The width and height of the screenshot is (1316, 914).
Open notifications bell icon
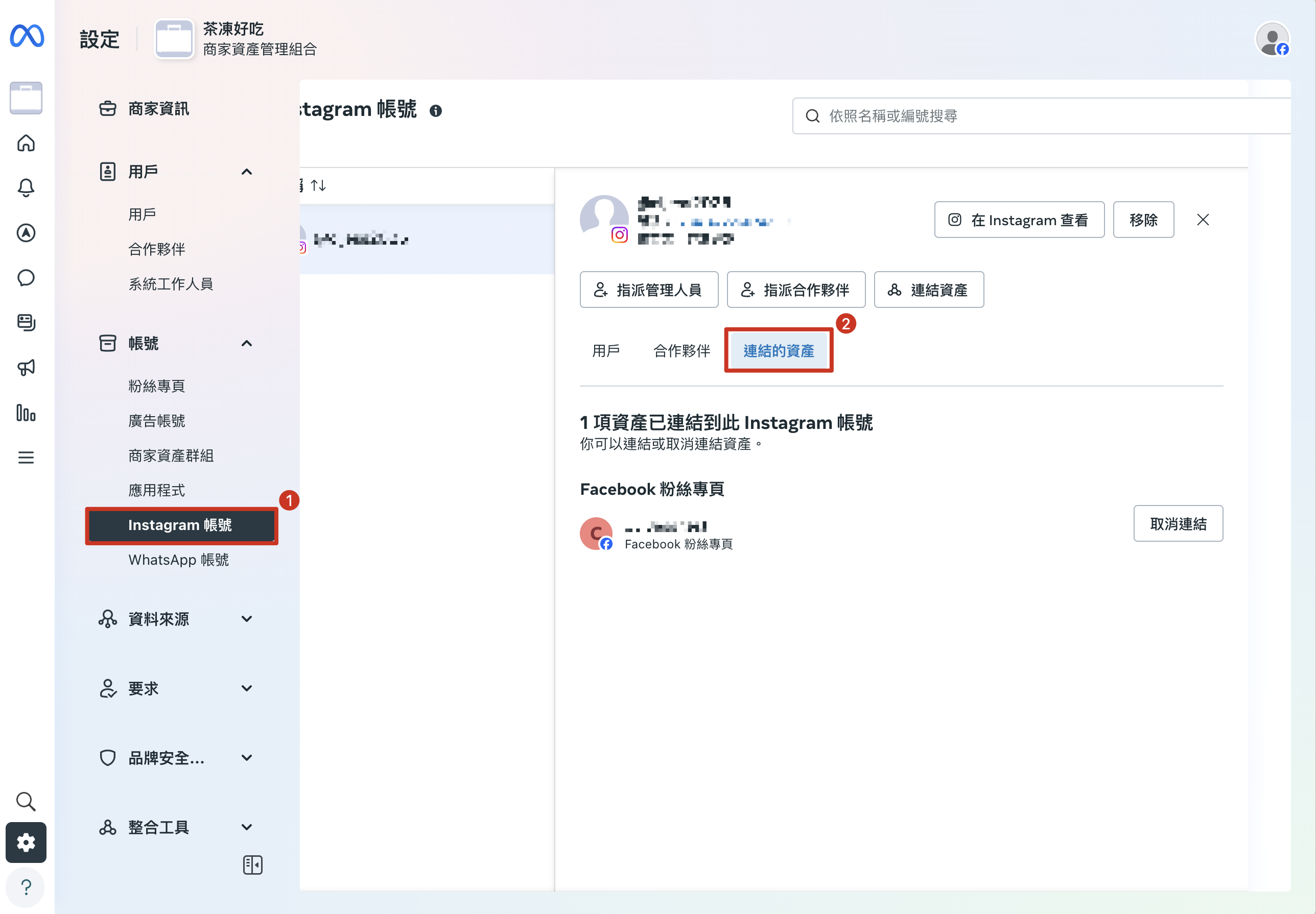[26, 187]
